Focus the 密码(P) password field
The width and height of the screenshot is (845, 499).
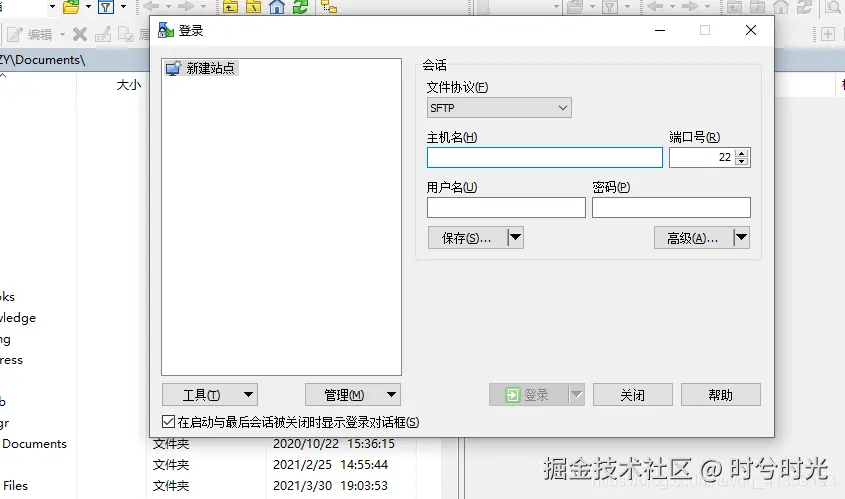(671, 207)
